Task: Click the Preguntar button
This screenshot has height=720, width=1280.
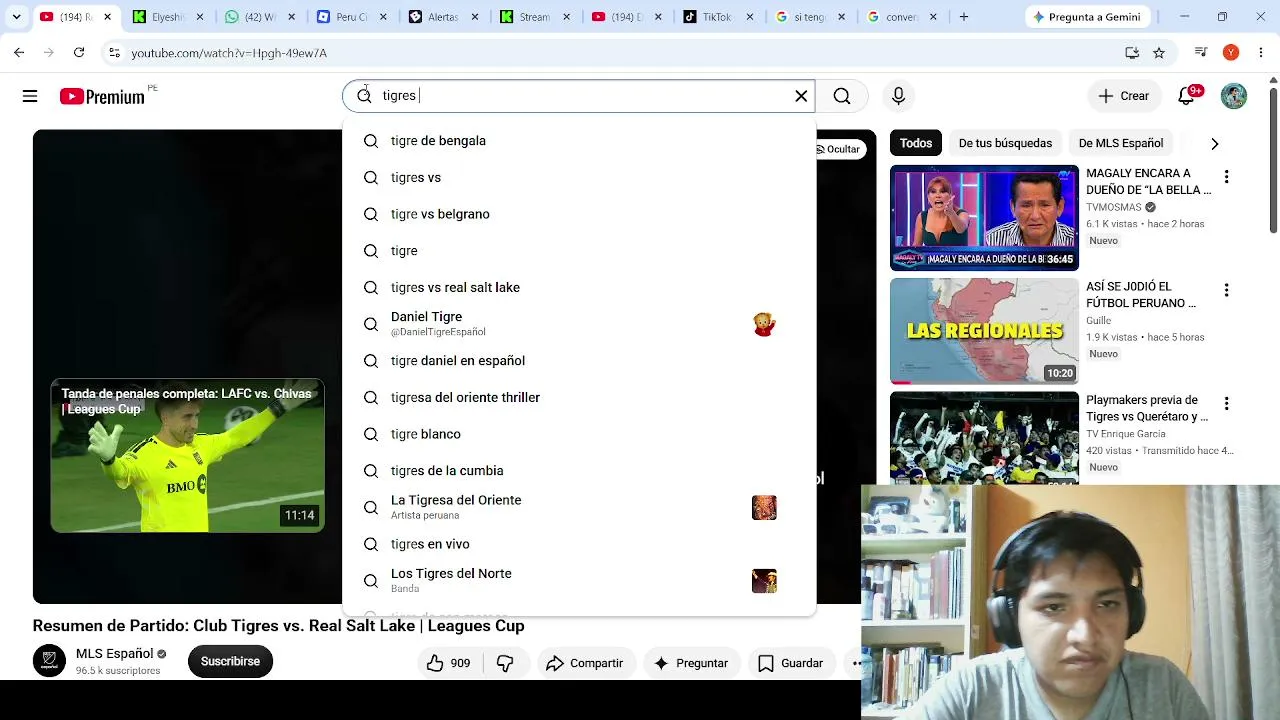Action: click(691, 663)
